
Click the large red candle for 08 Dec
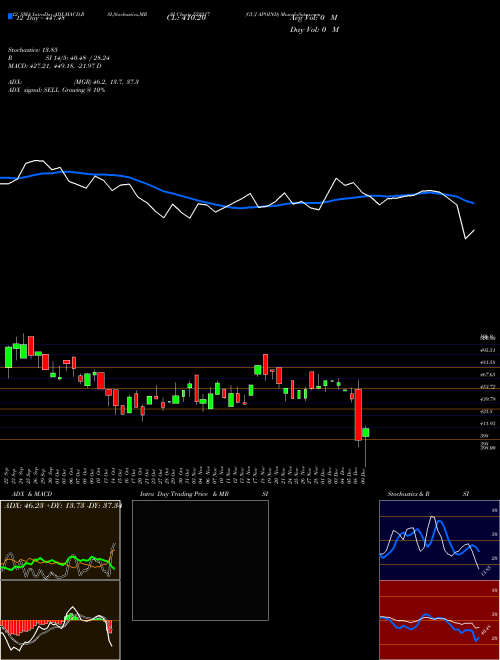[x=358, y=415]
